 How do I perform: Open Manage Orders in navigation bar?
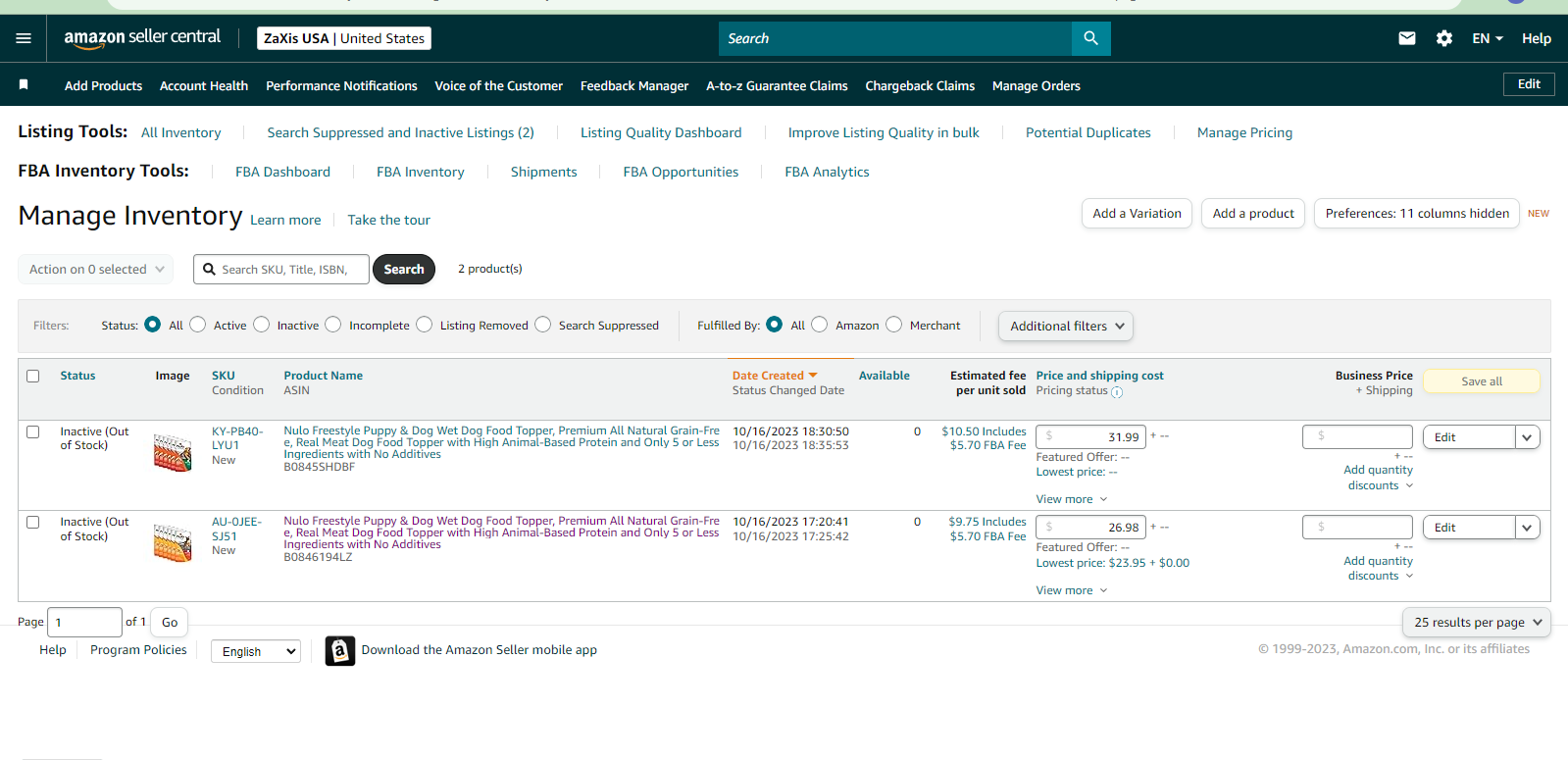(x=1037, y=86)
